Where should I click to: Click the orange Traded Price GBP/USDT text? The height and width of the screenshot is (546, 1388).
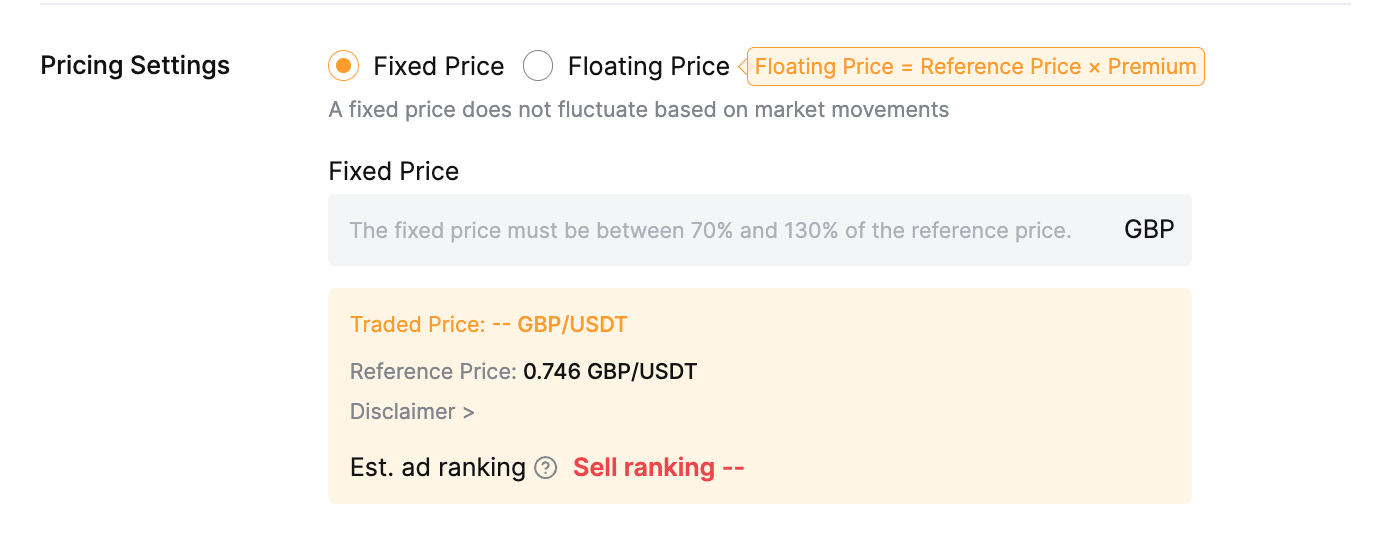488,324
